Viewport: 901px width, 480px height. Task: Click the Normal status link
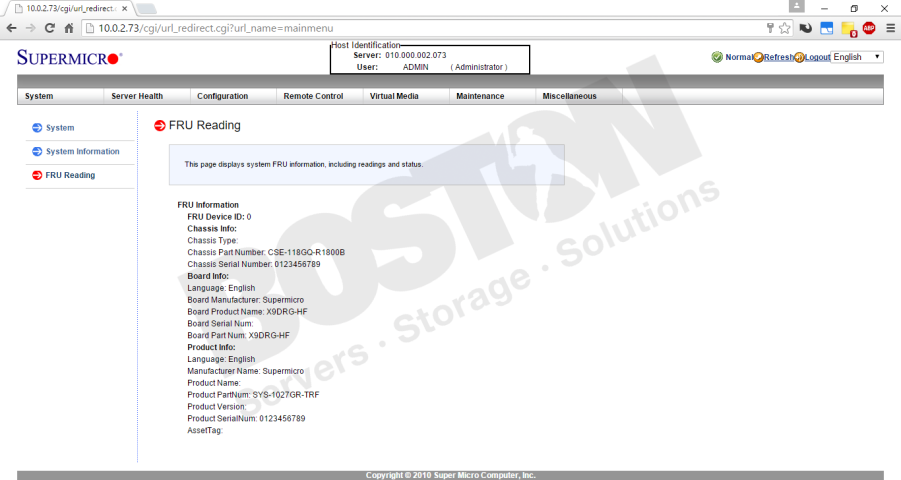[x=739, y=57]
